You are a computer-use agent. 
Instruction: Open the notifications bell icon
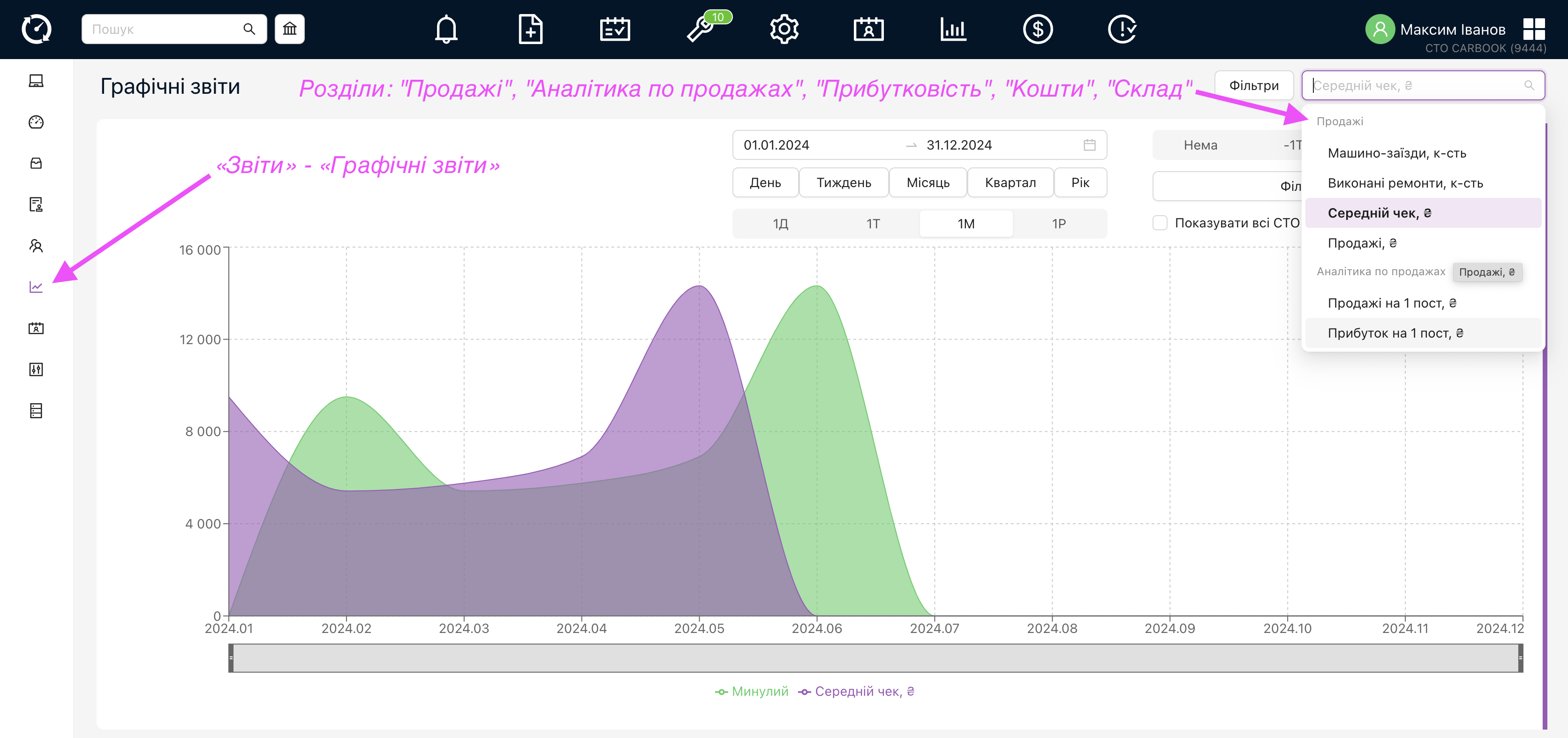[x=445, y=29]
